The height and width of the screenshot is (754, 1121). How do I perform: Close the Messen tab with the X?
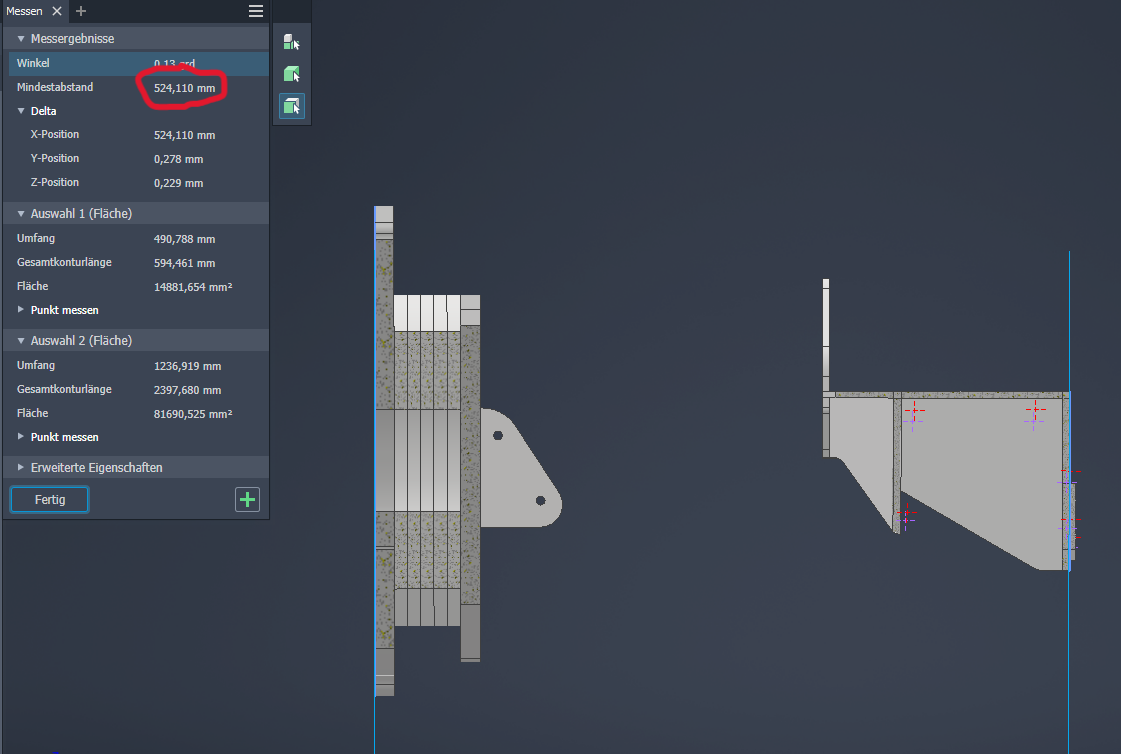(x=57, y=11)
